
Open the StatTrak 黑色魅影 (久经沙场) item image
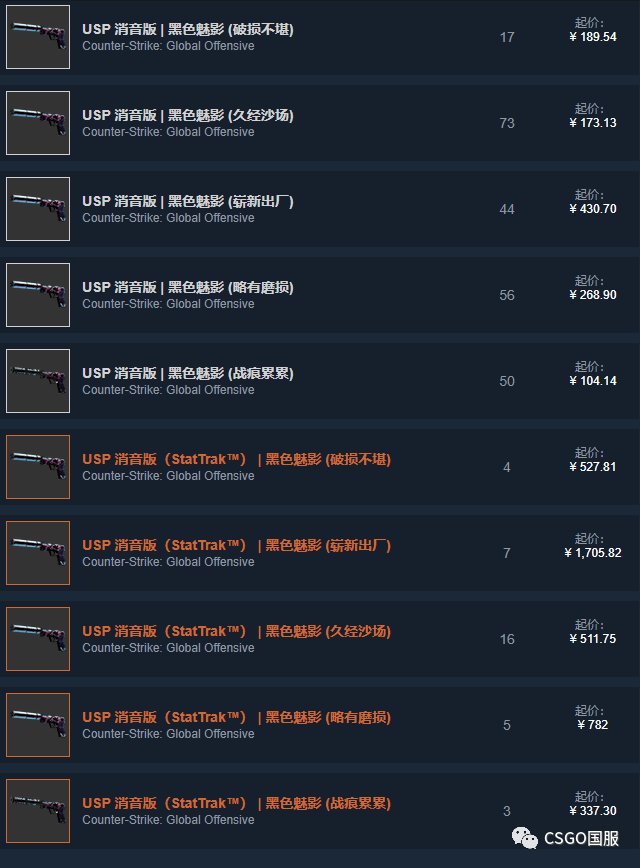coord(38,639)
